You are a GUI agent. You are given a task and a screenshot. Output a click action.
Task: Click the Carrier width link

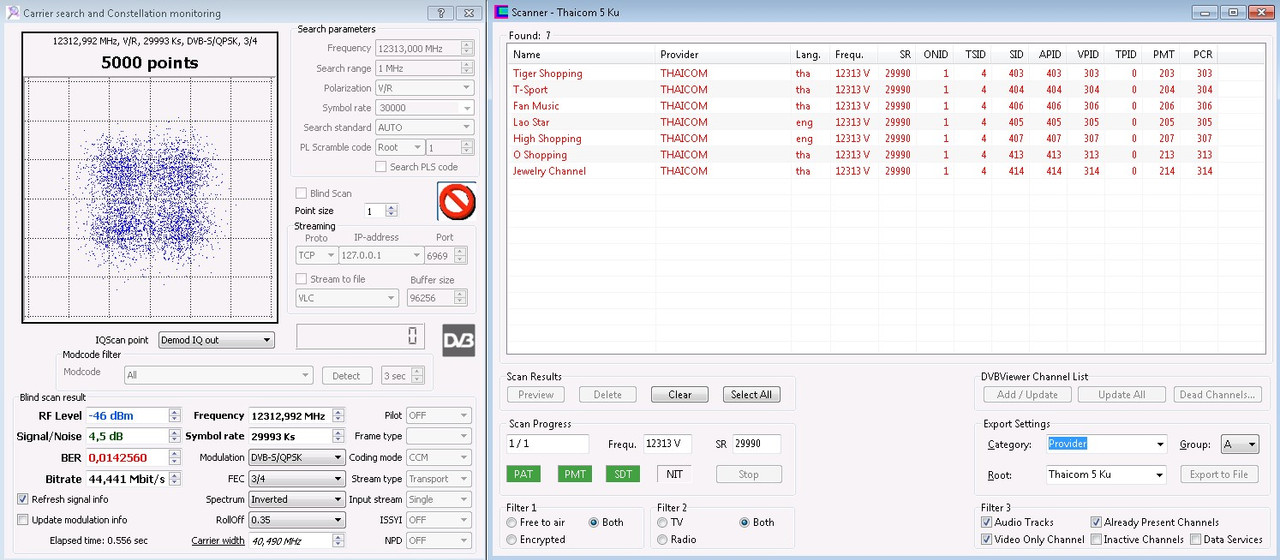point(218,541)
